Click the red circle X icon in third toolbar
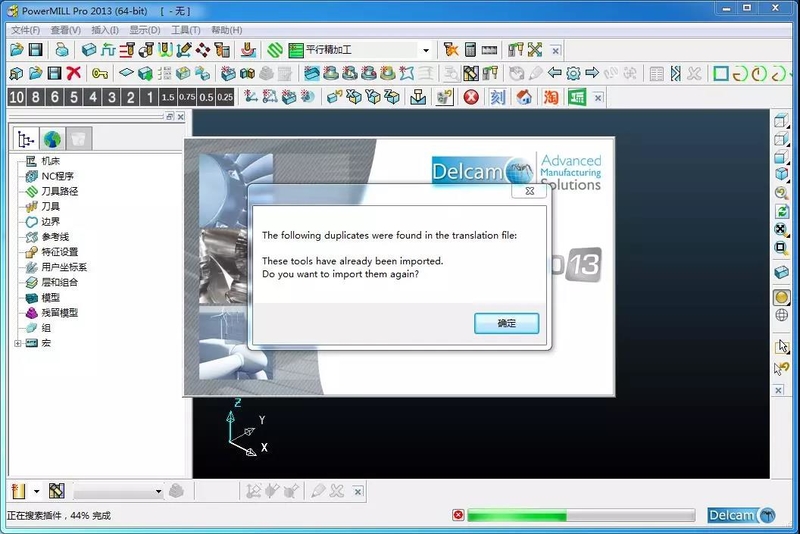 point(471,97)
